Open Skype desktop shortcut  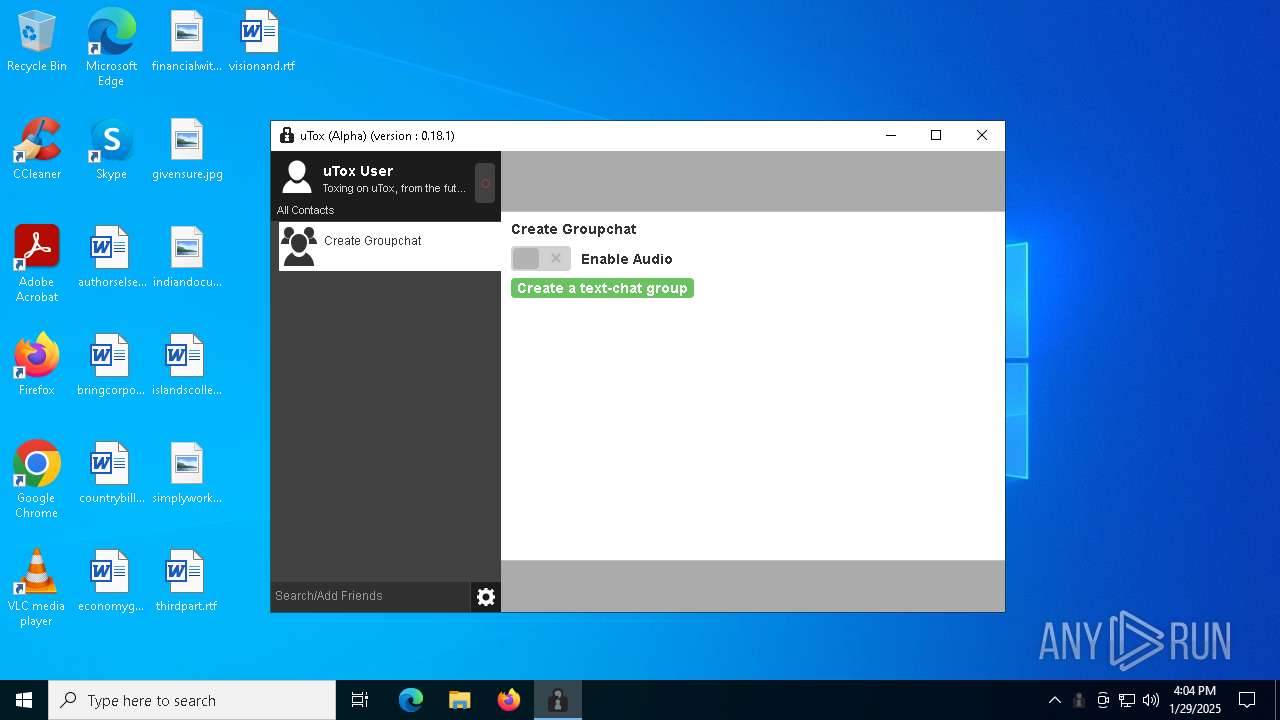[x=111, y=150]
